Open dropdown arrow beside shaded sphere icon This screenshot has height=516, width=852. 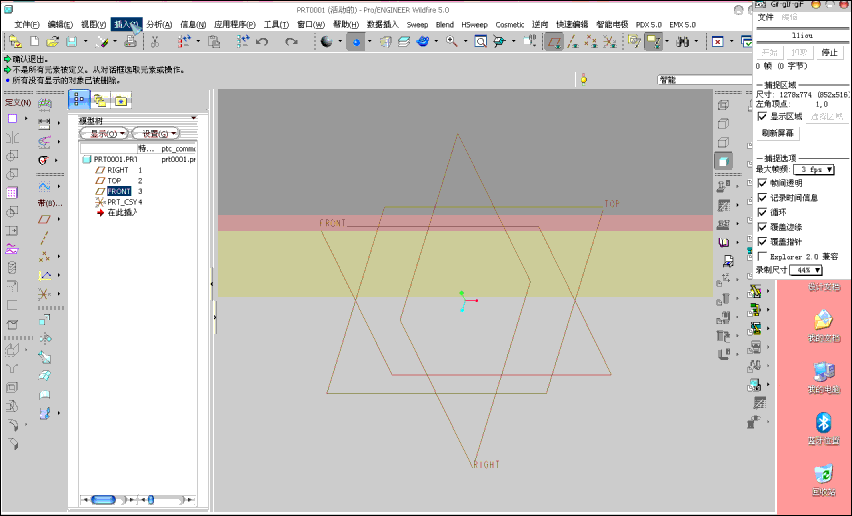tap(340, 41)
